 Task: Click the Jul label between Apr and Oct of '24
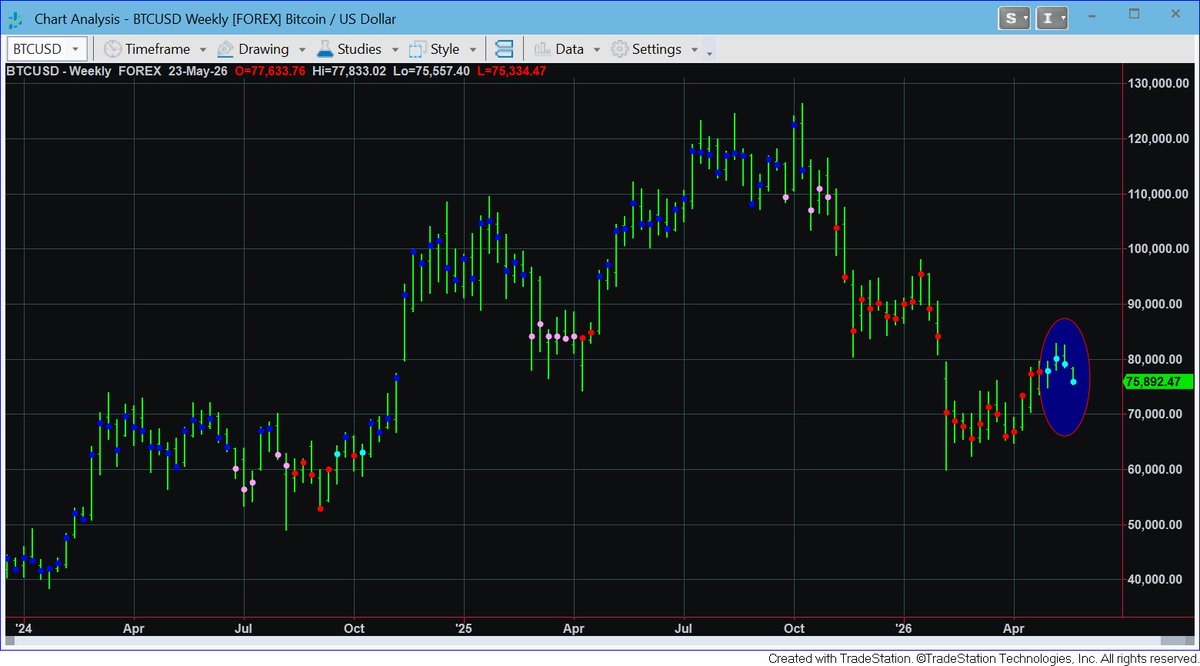click(243, 629)
